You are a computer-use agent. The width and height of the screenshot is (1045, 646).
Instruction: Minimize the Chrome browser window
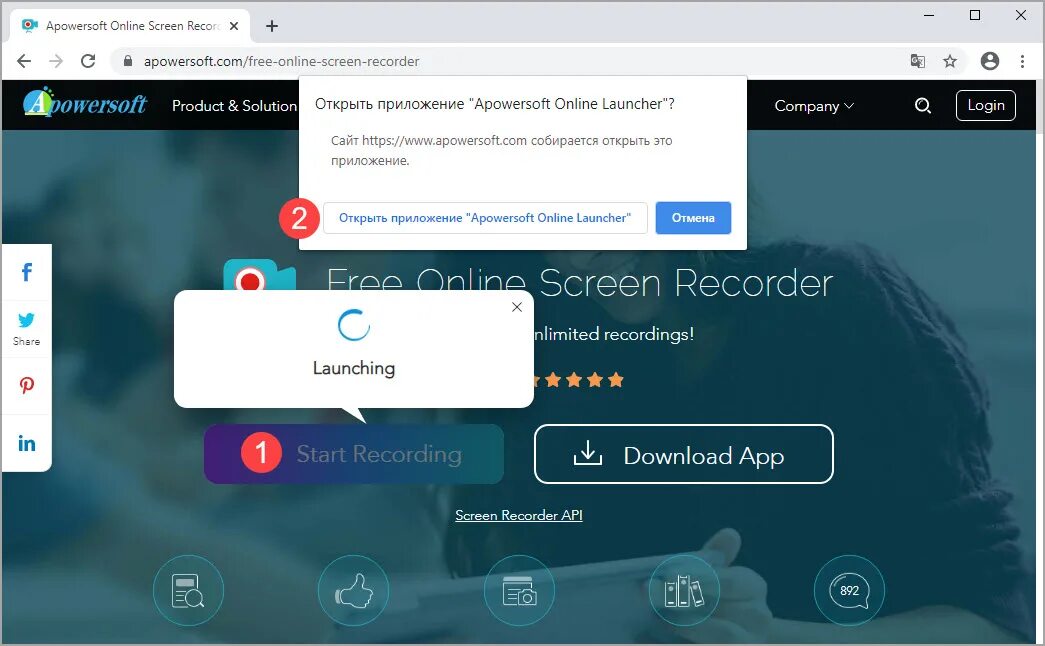click(930, 15)
